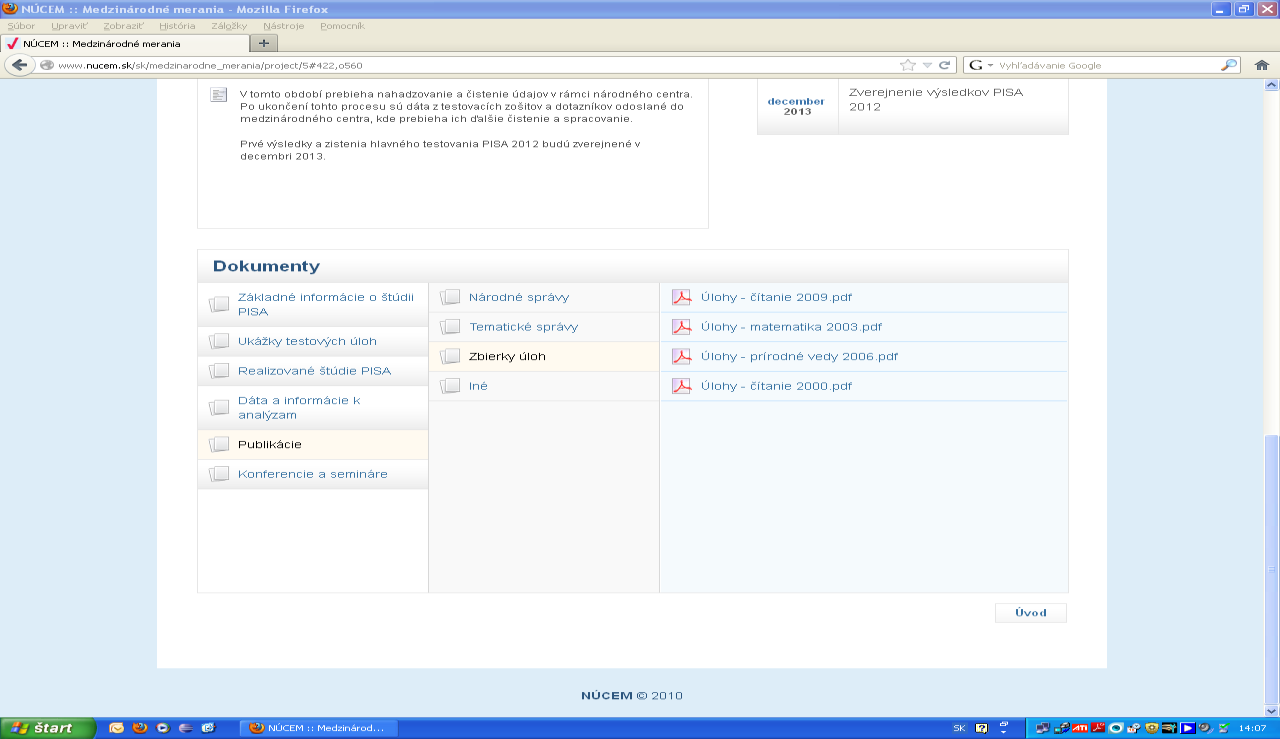This screenshot has height=739, width=1280.
Task: Open the Zobraziť menu
Action: coord(123,25)
